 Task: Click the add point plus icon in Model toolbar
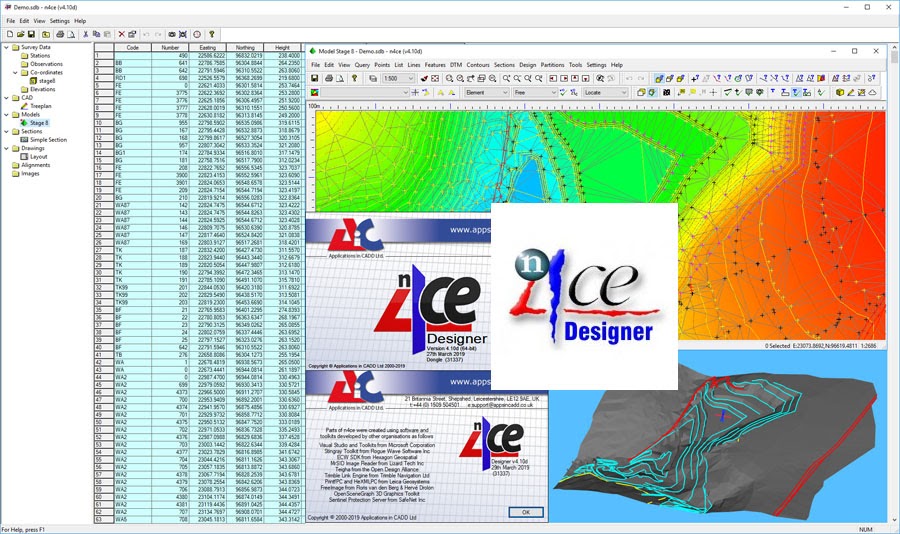pos(695,78)
